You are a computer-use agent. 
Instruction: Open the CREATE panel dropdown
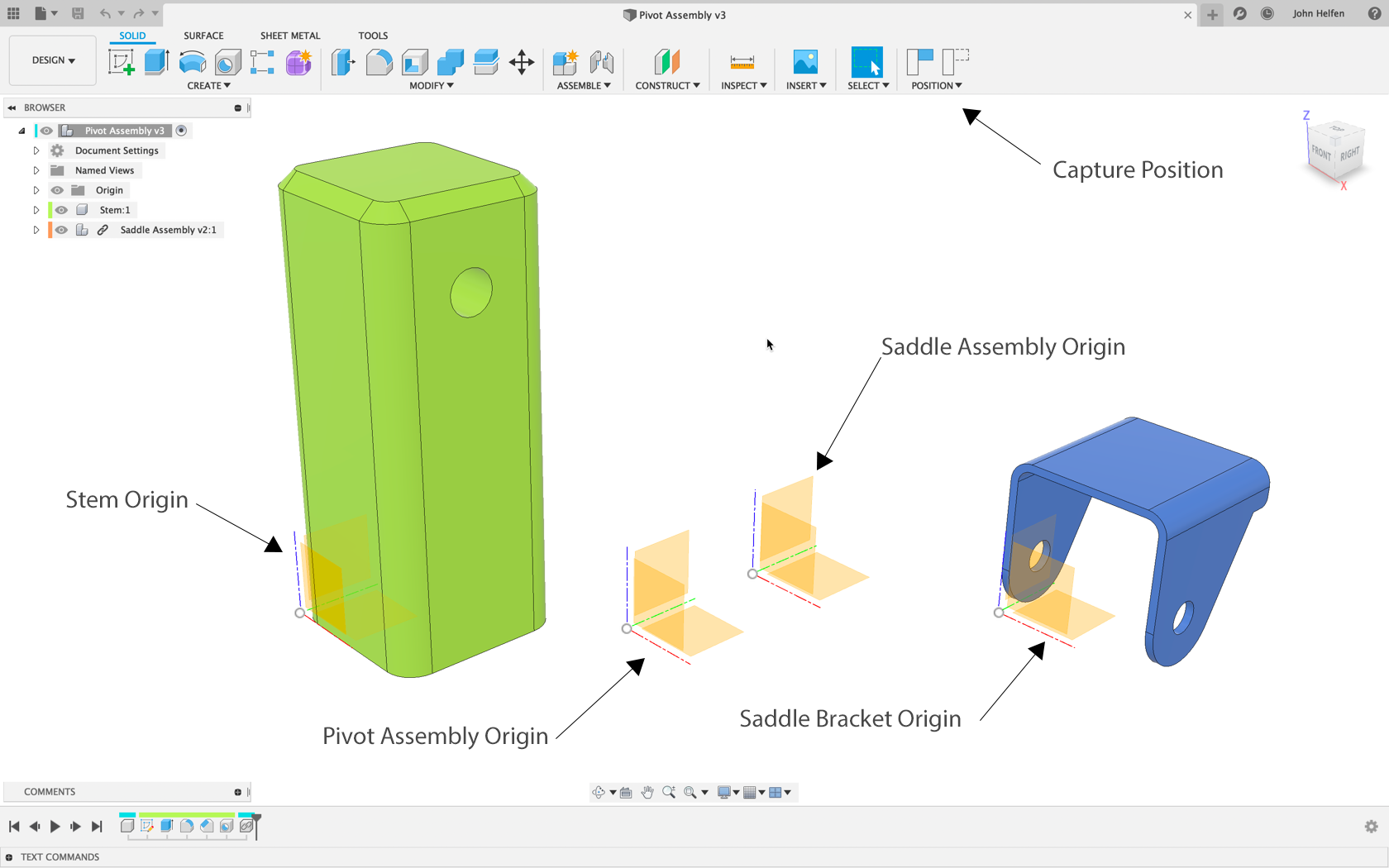coord(209,85)
